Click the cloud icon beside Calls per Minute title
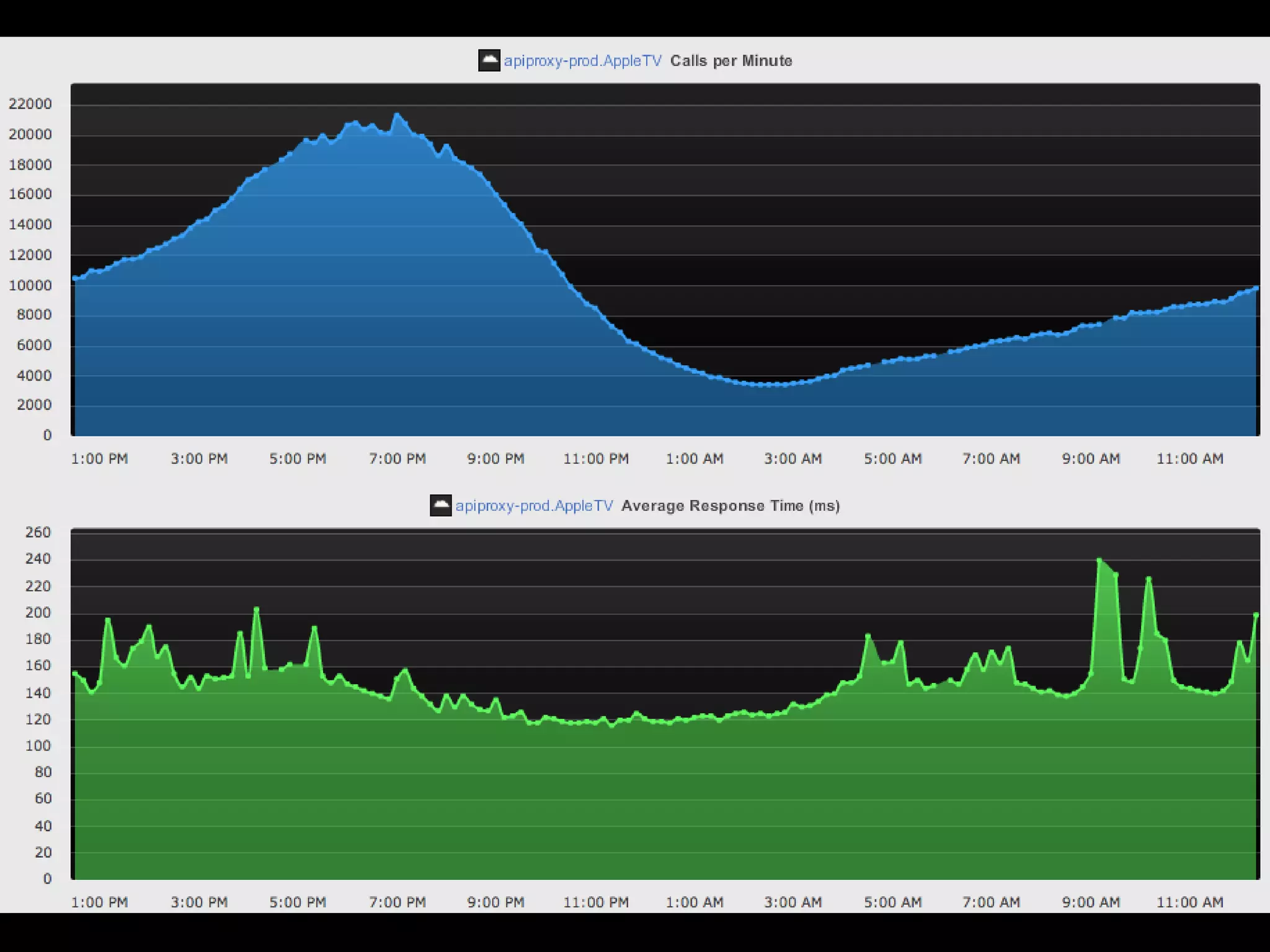1270x952 pixels. 489,60
